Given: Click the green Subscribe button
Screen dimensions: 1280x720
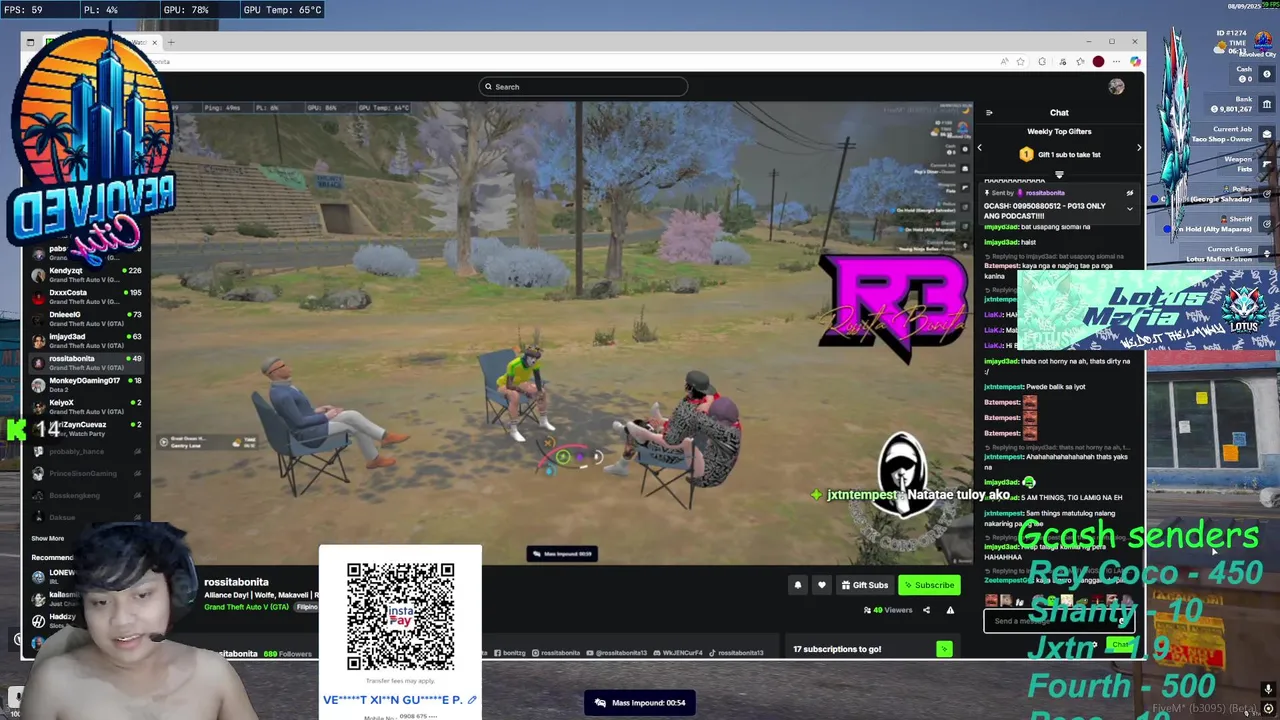Looking at the screenshot, I should [929, 585].
